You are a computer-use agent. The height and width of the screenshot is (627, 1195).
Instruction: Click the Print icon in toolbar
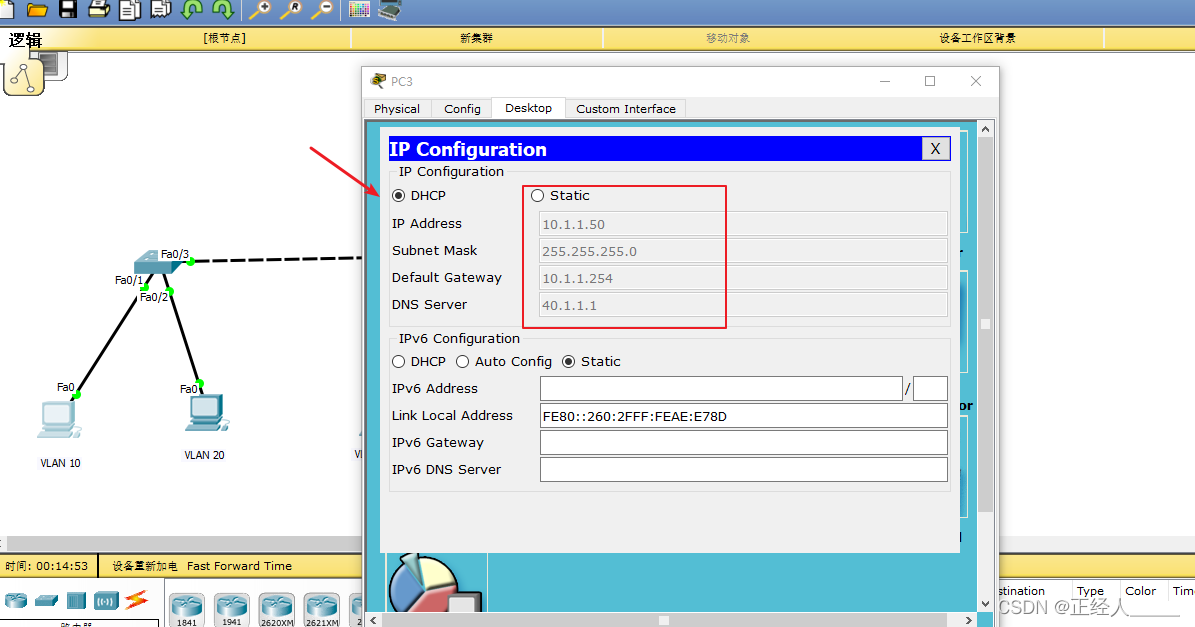[x=96, y=10]
